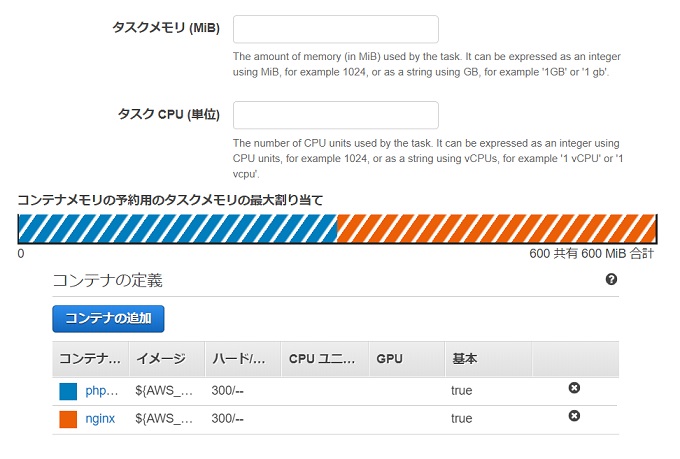Remove the php container row

tap(574, 388)
